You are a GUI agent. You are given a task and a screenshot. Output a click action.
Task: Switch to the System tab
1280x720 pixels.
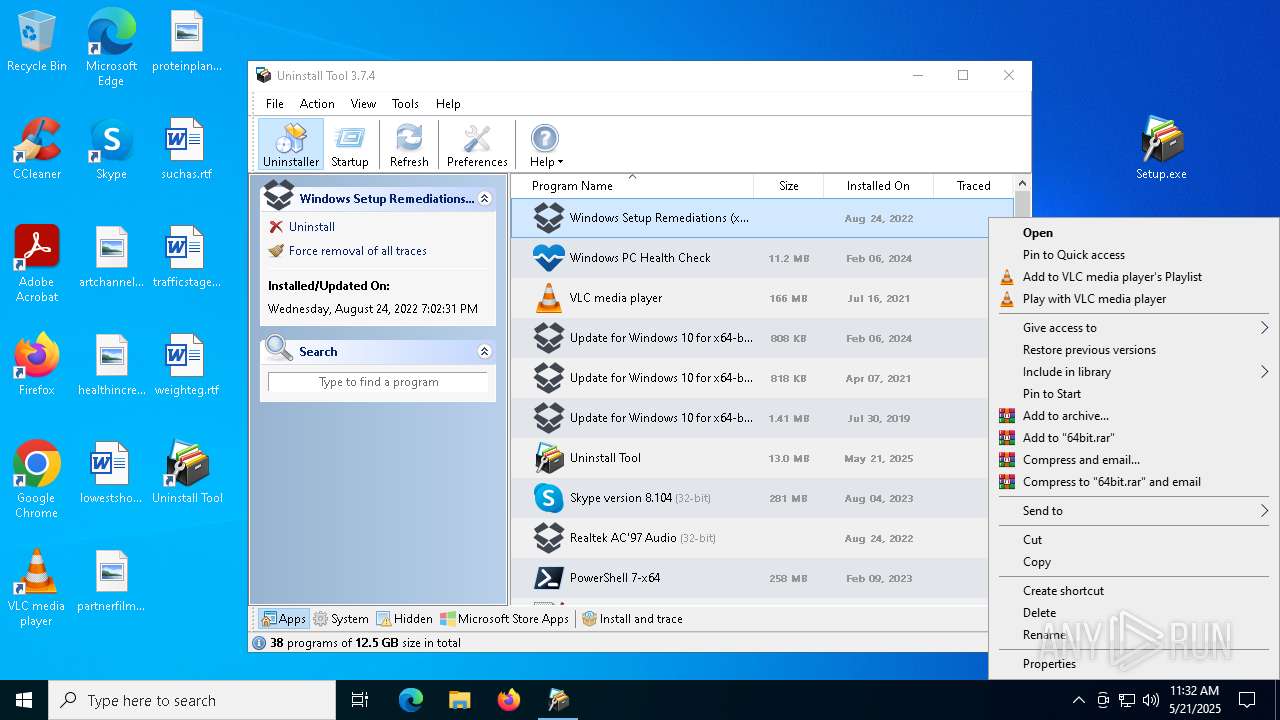[341, 619]
